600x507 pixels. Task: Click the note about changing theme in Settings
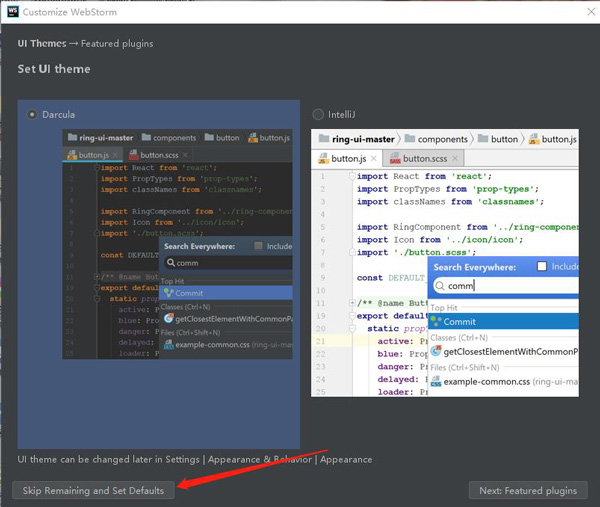[x=195, y=459]
